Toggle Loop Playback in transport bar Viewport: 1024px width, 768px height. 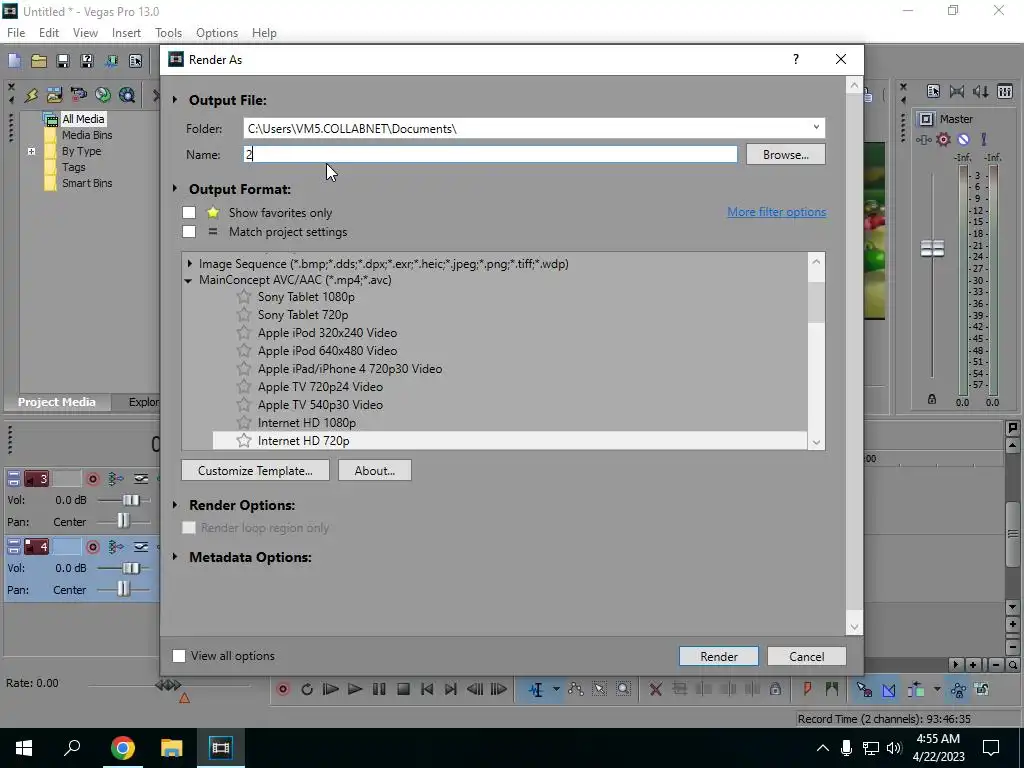click(x=307, y=689)
